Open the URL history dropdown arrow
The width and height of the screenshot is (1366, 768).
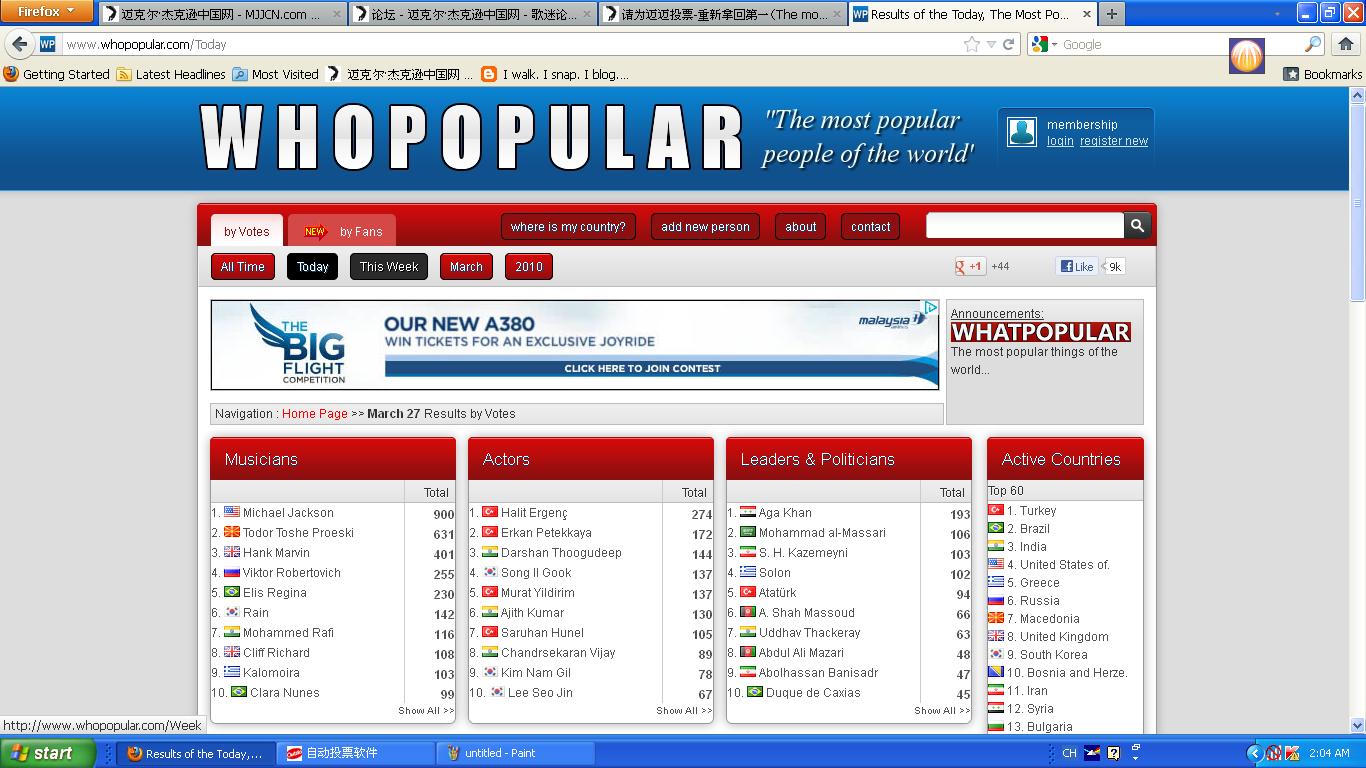pos(991,44)
